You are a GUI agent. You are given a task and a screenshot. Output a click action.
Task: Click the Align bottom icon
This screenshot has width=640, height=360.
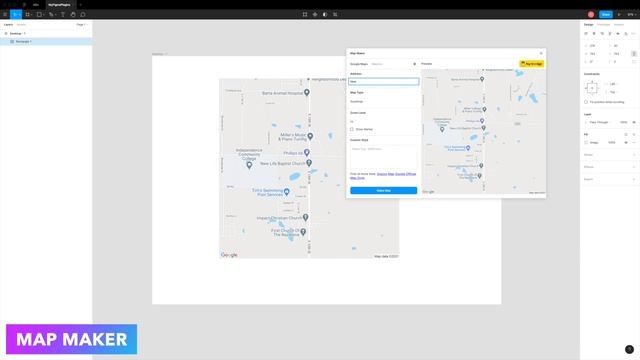(626, 33)
